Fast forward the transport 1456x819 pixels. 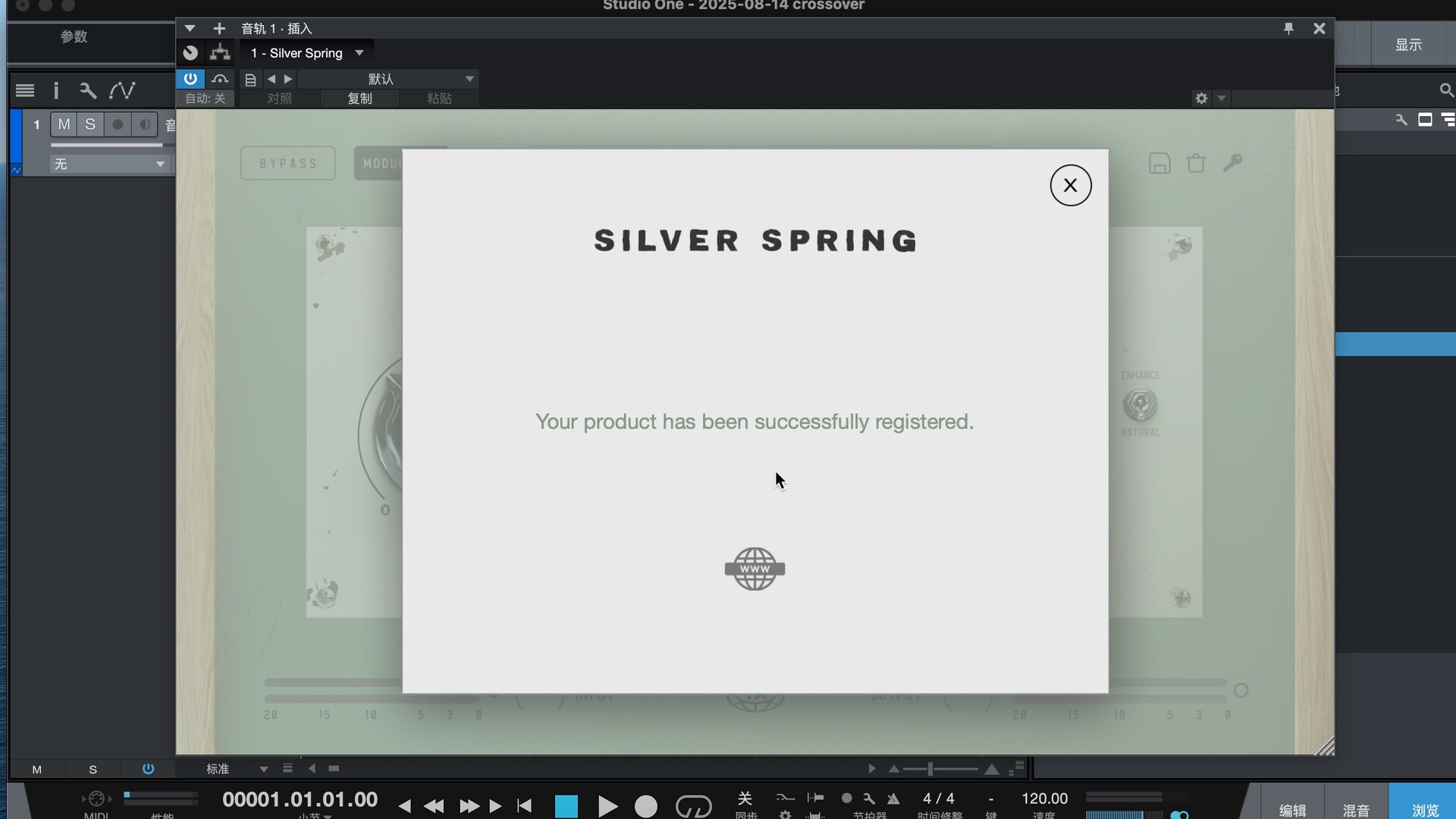click(x=469, y=806)
